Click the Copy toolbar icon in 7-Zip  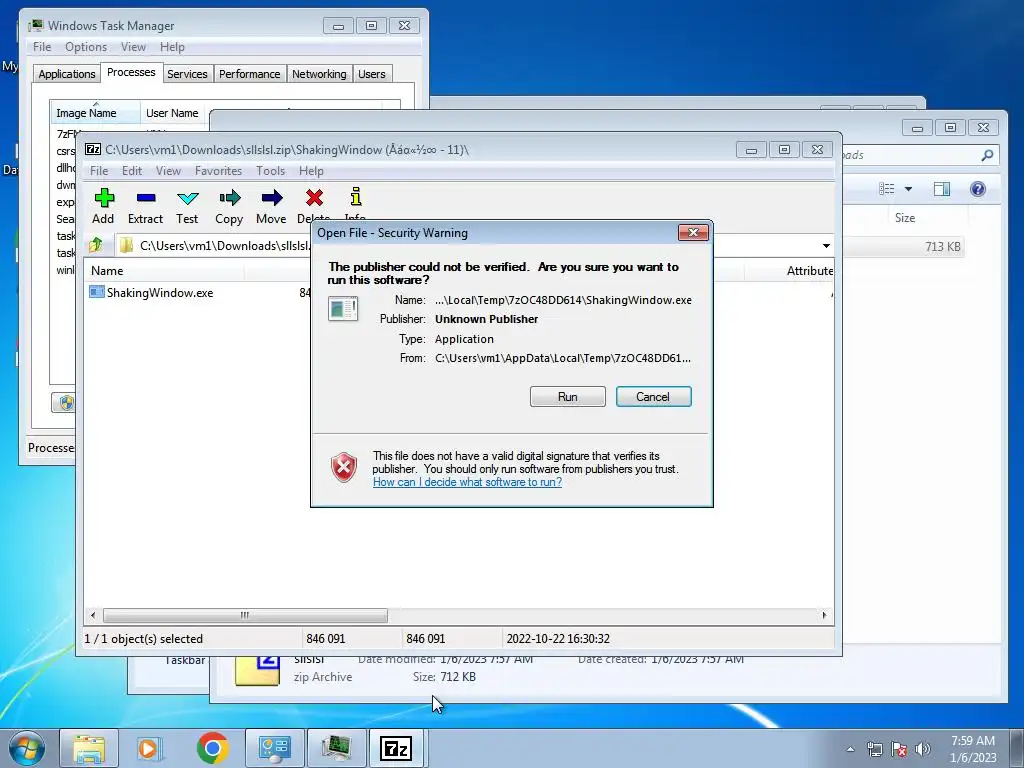point(229,198)
